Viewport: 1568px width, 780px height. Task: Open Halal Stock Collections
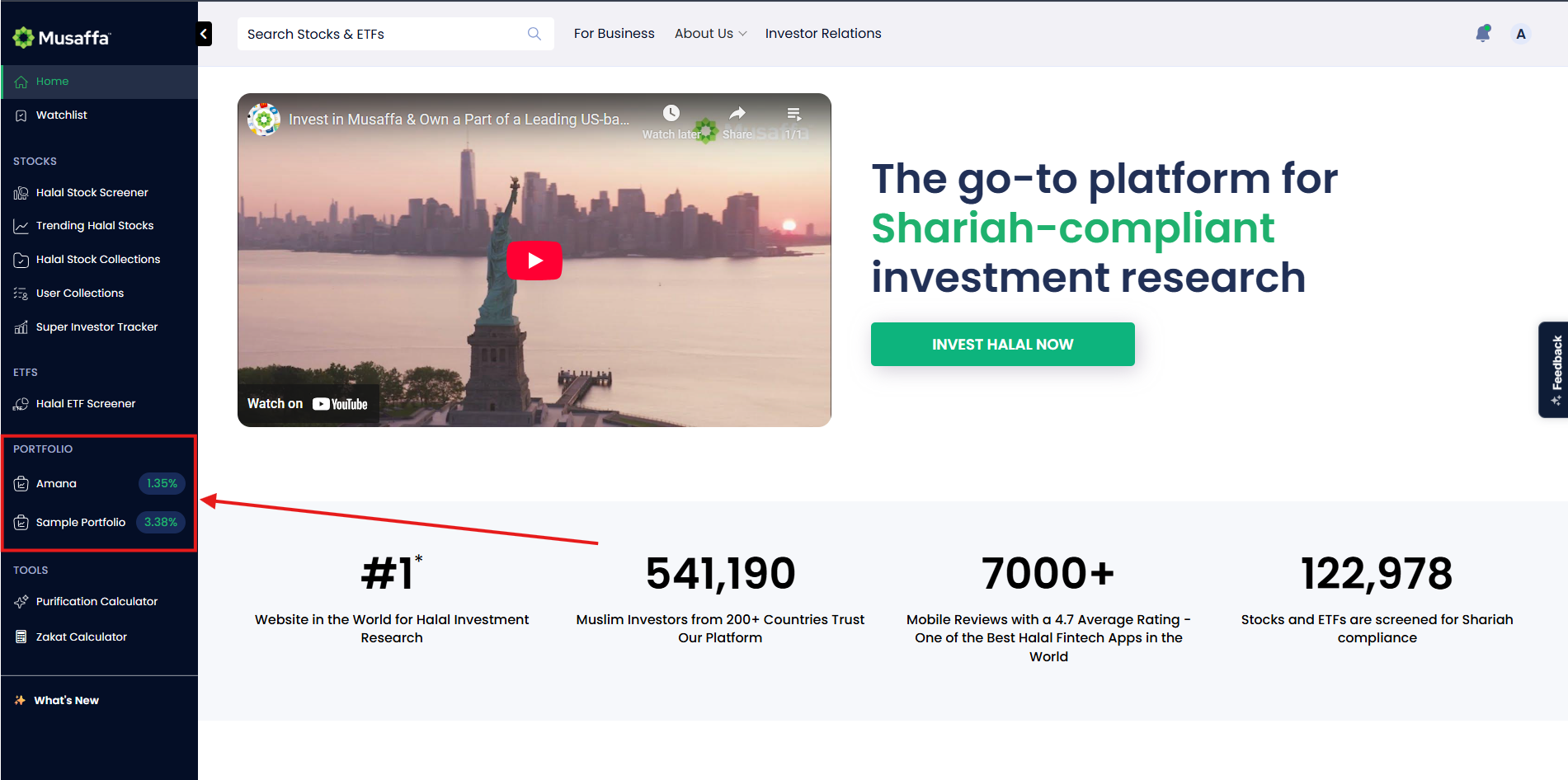(x=99, y=260)
